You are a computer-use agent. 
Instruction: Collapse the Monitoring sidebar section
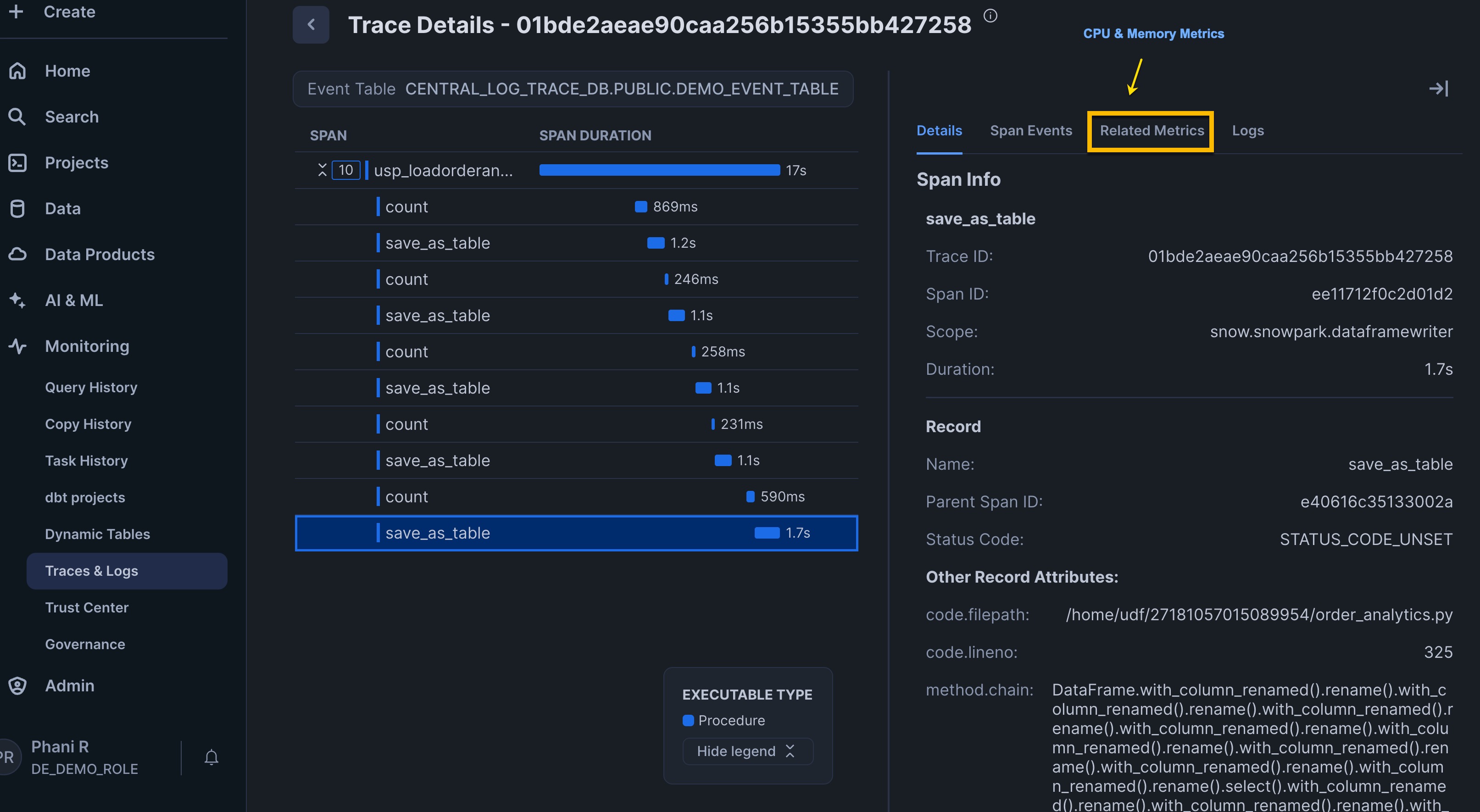(x=86, y=346)
